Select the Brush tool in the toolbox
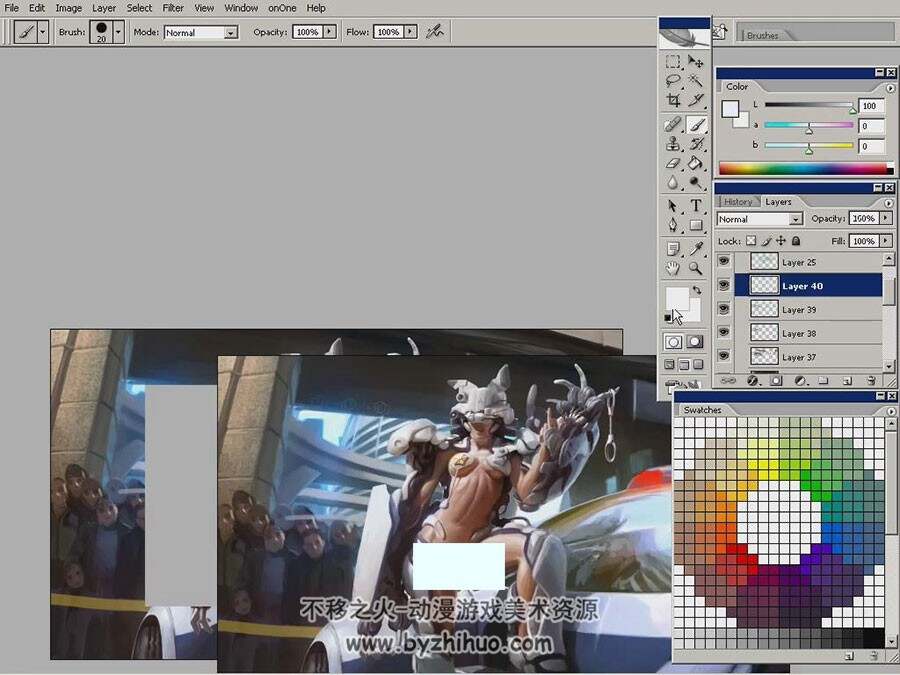 click(x=696, y=124)
